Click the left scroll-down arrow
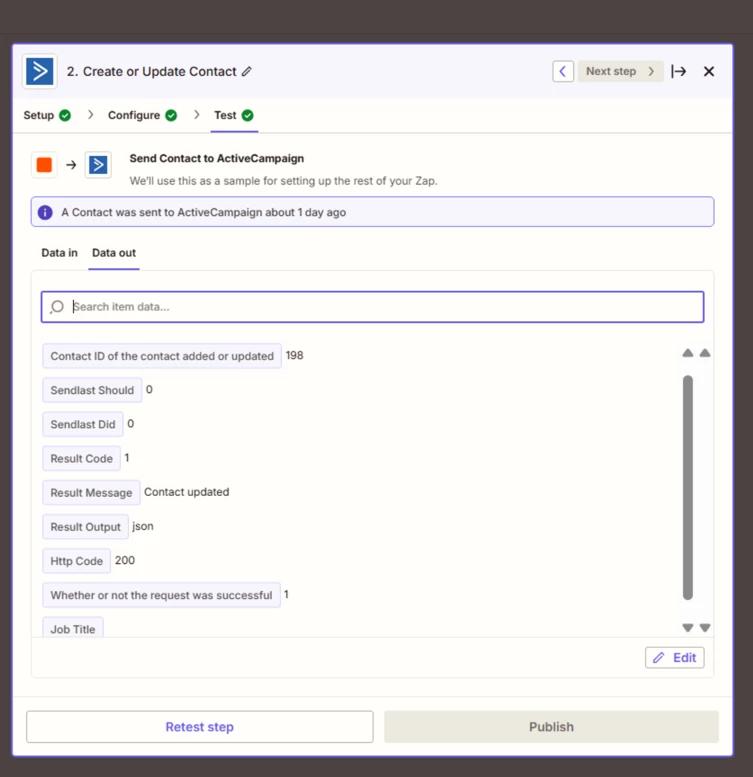Image resolution: width=753 pixels, height=777 pixels. click(x=688, y=628)
